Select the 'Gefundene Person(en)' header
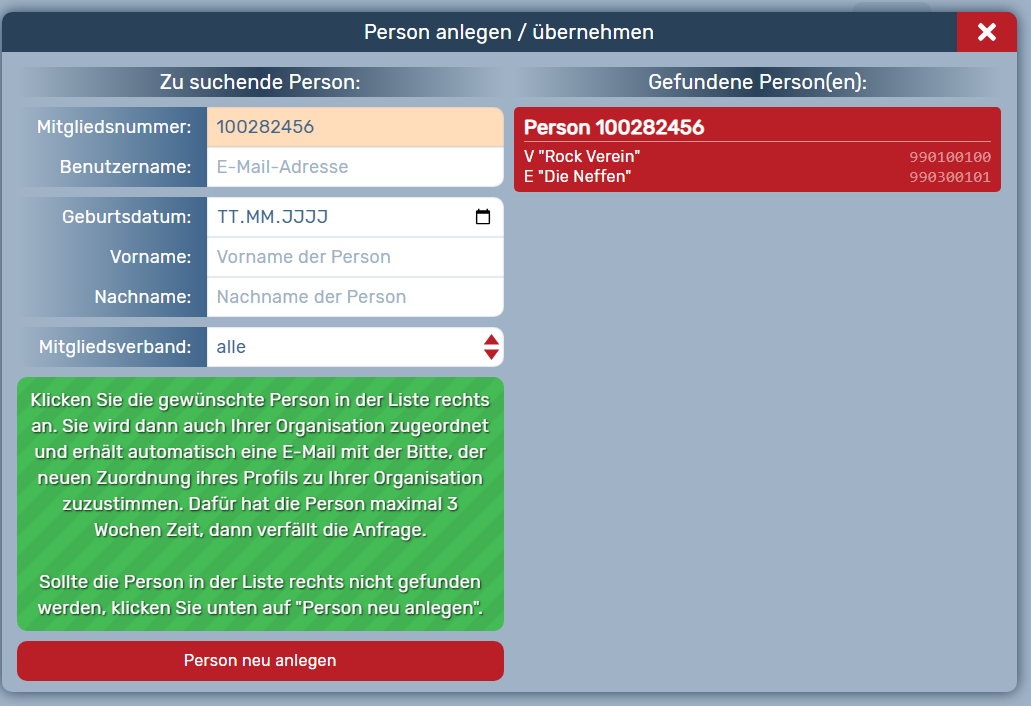The image size is (1031, 706). (x=755, y=81)
